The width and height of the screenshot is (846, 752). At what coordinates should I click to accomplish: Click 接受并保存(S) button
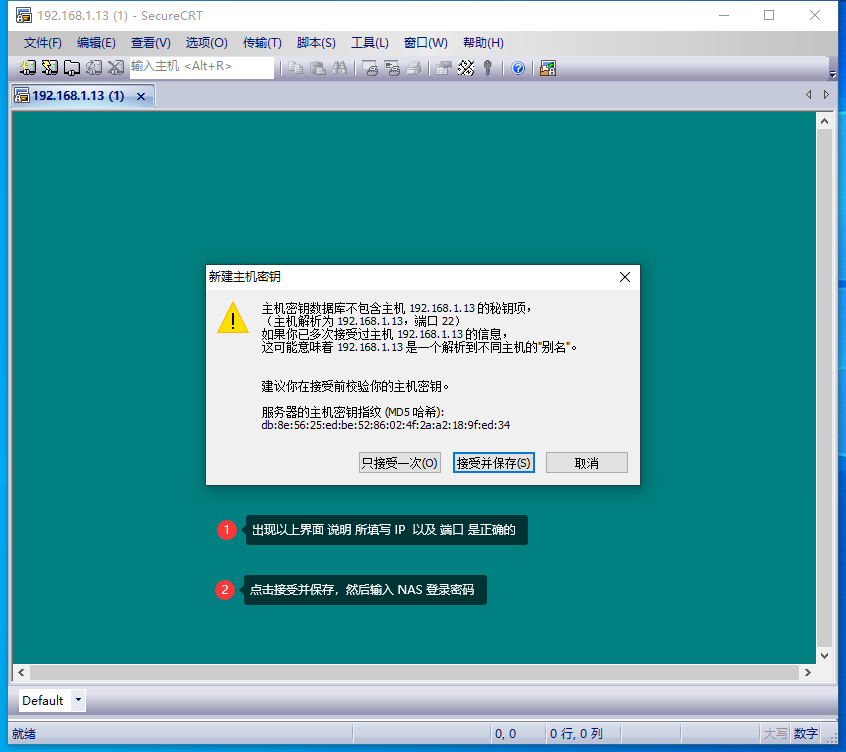tap(494, 463)
